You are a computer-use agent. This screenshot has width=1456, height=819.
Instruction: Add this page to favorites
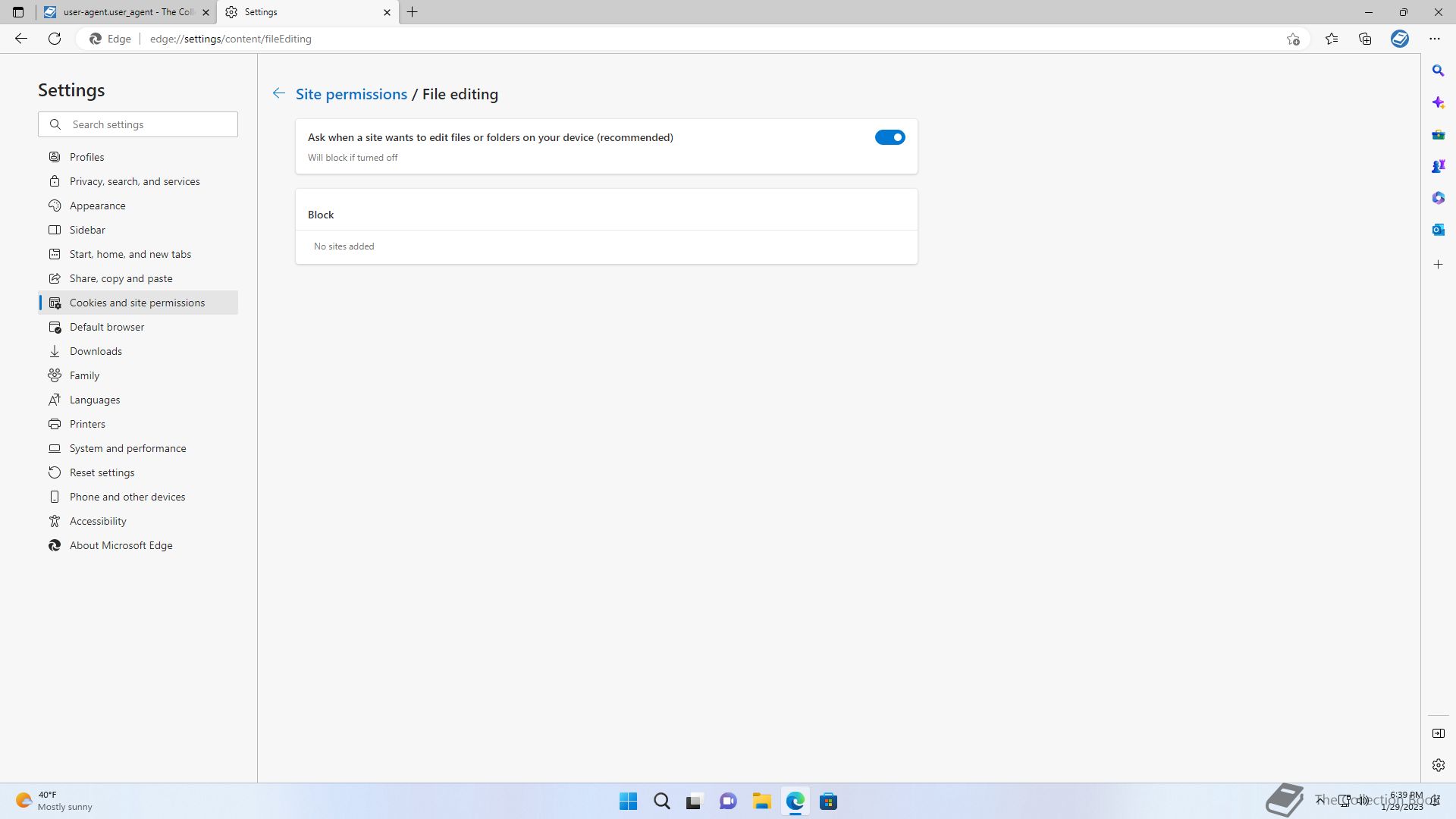(1293, 39)
